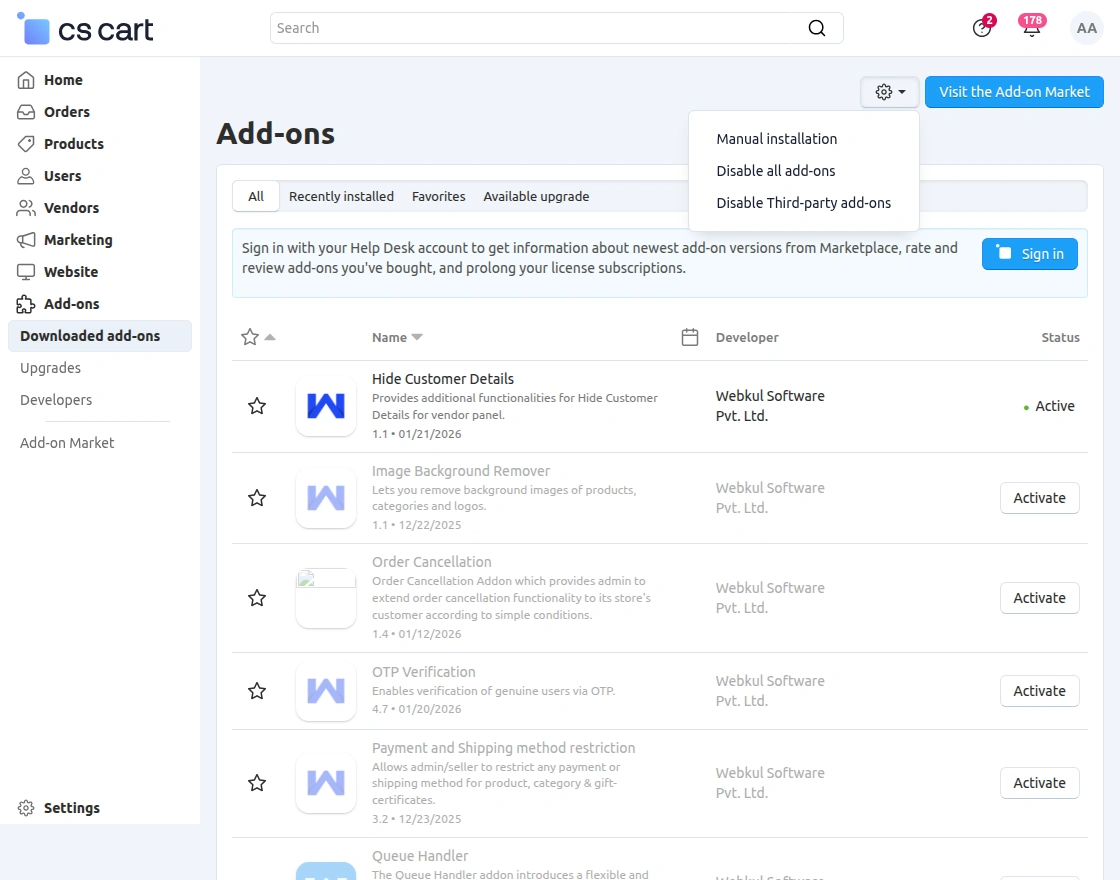
Task: Click the Marketing megaphone icon
Action: point(26,240)
